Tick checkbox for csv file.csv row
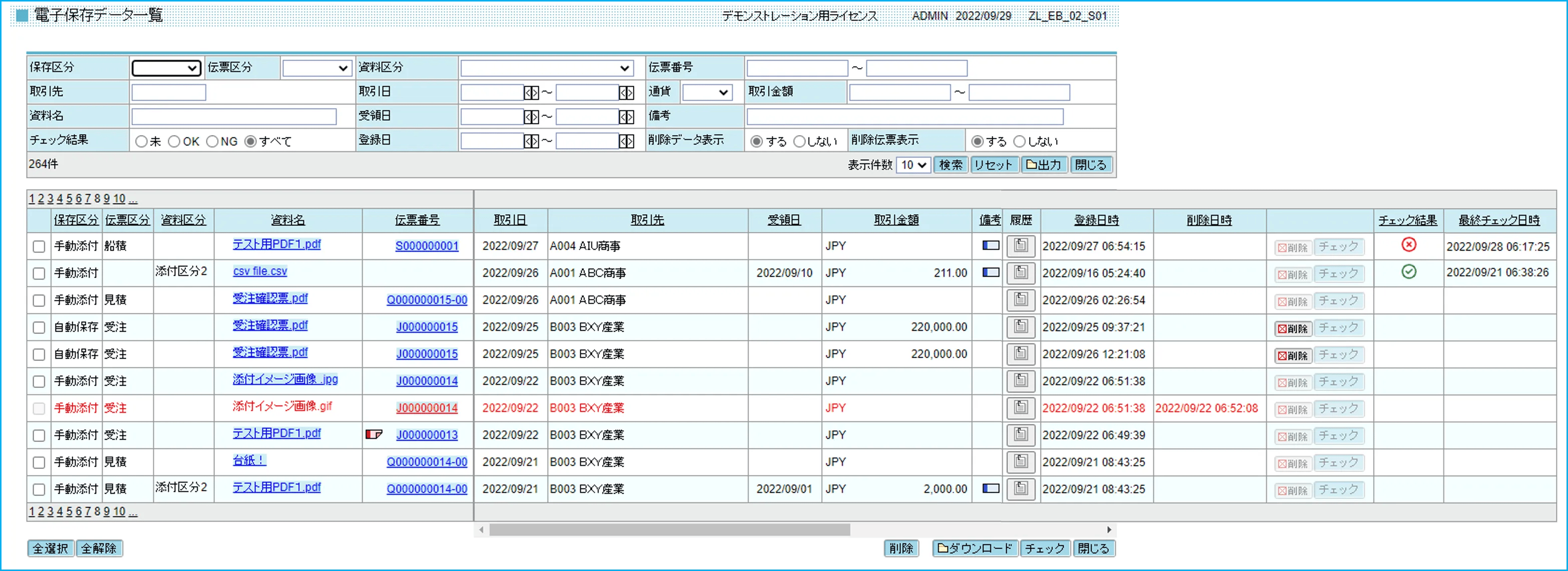 39,273
